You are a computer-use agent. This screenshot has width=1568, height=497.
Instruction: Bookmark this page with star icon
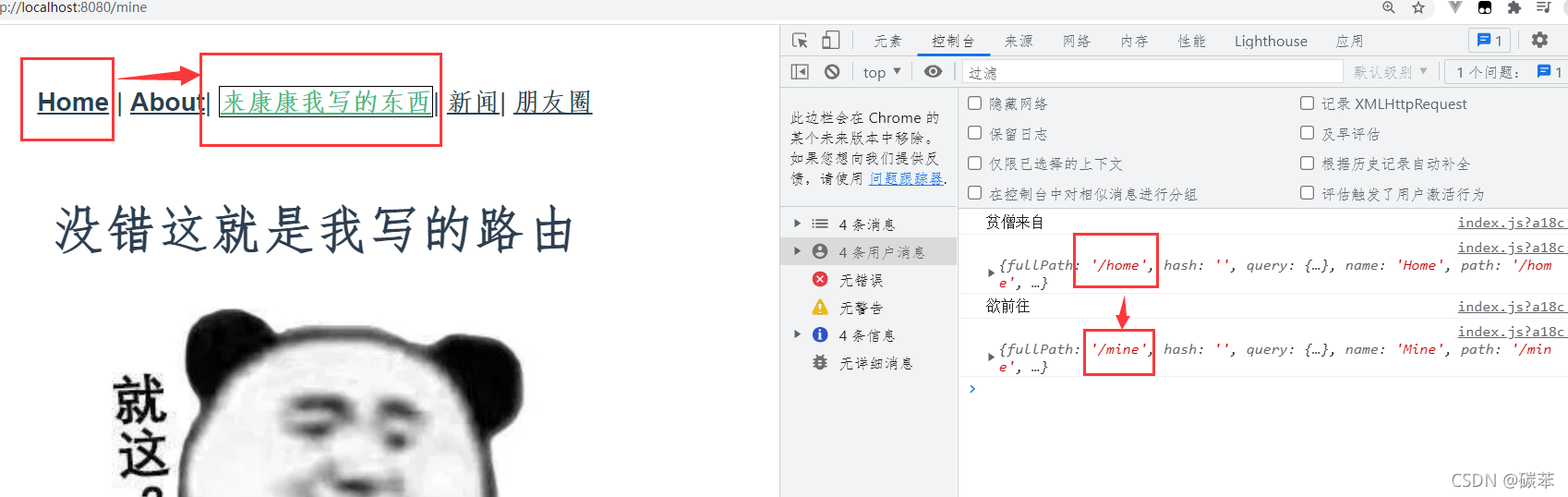[x=1418, y=7]
